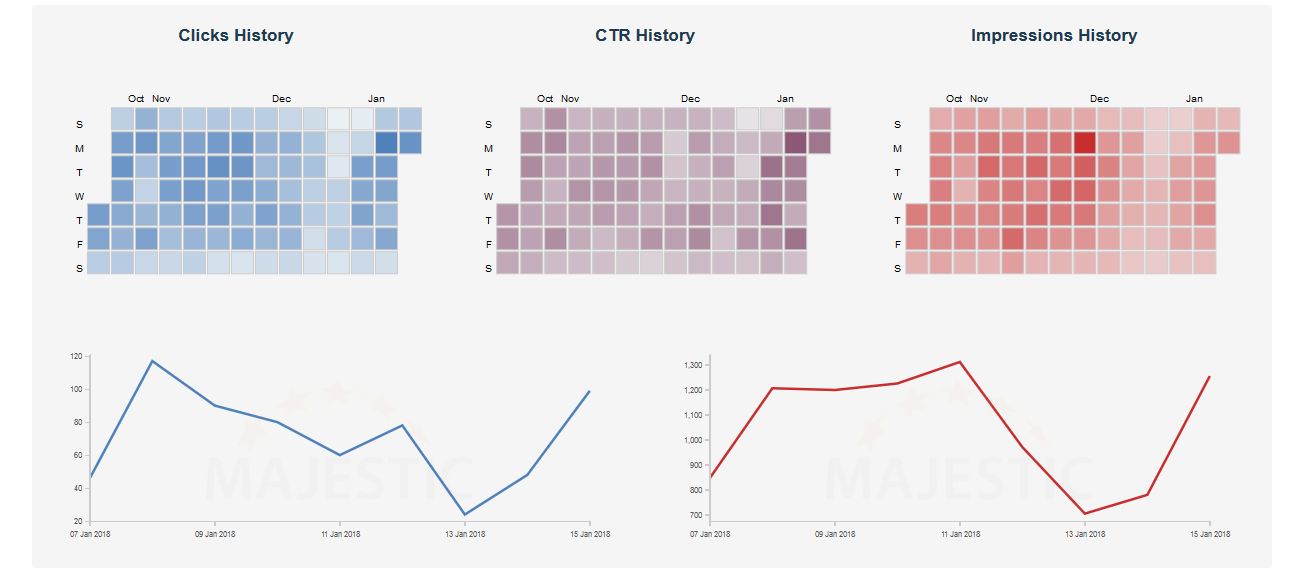This screenshot has width=1296, height=587.
Task: Click the Clicks History heading
Action: (236, 35)
